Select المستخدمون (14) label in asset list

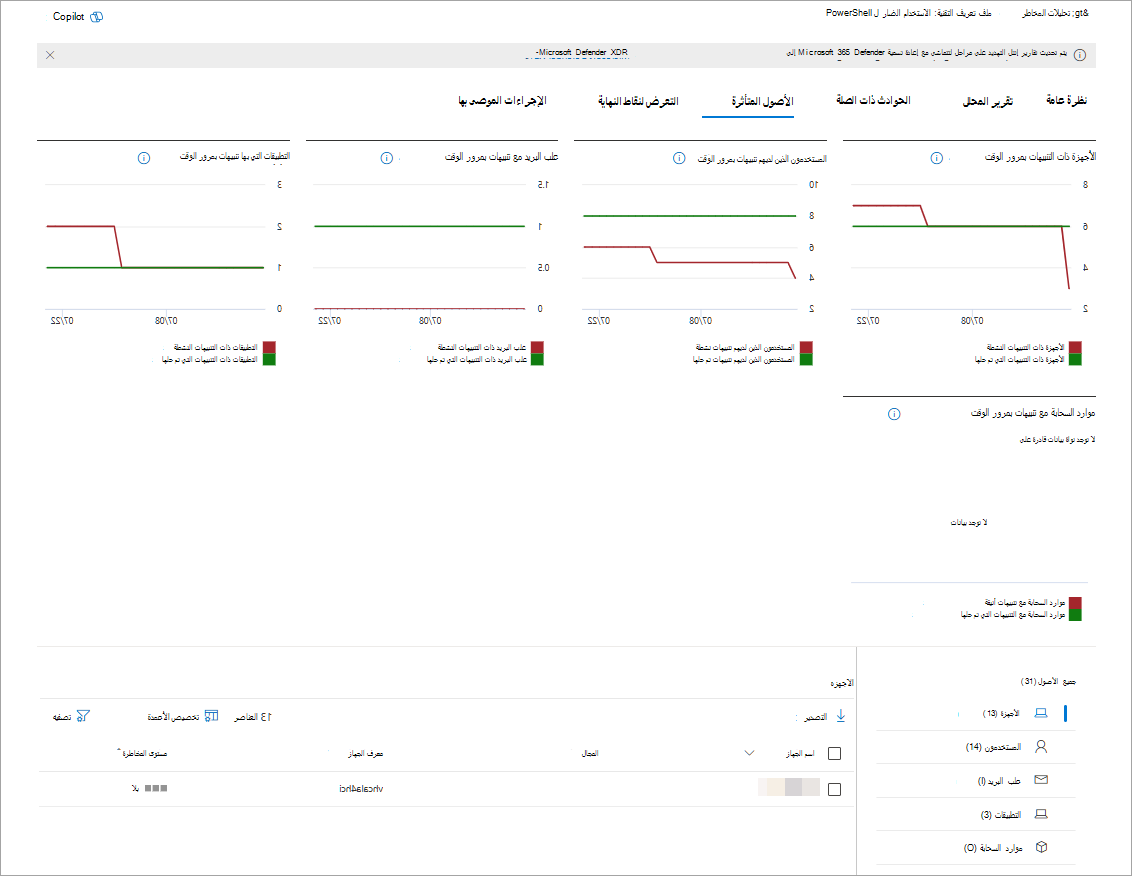993,747
